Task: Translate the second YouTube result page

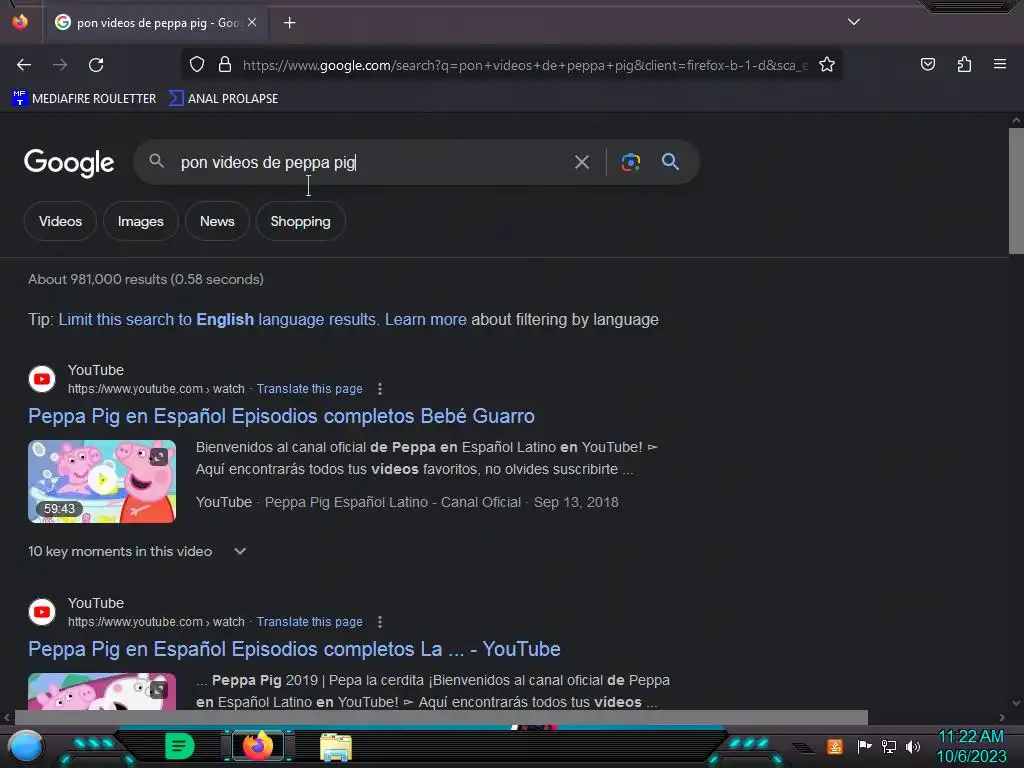Action: point(309,622)
